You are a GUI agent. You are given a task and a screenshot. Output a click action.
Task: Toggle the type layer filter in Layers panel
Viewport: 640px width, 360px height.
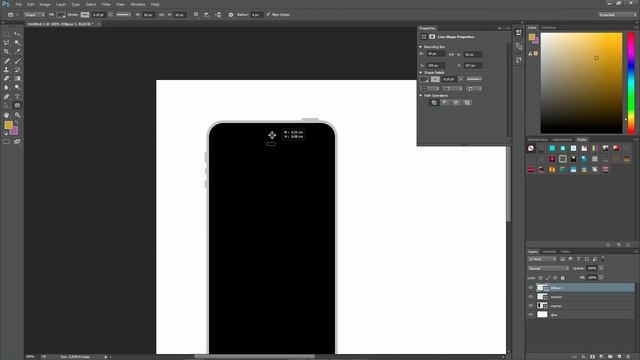coord(579,259)
